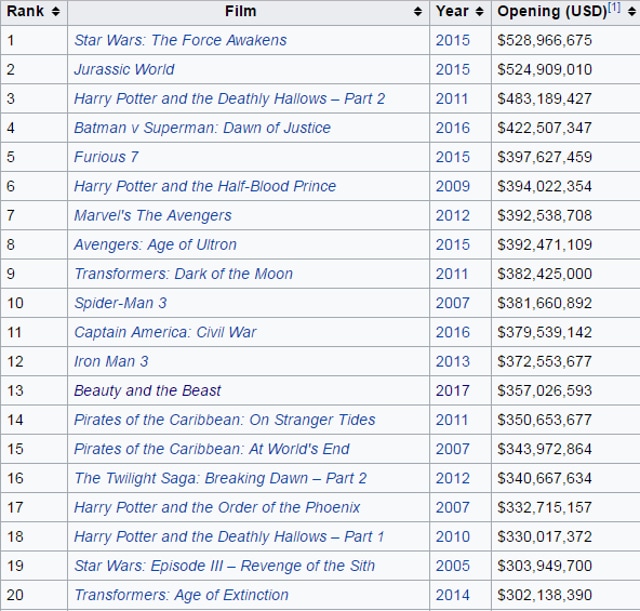Go to Marvel's The Avengers page
This screenshot has height=611, width=640.
point(152,215)
